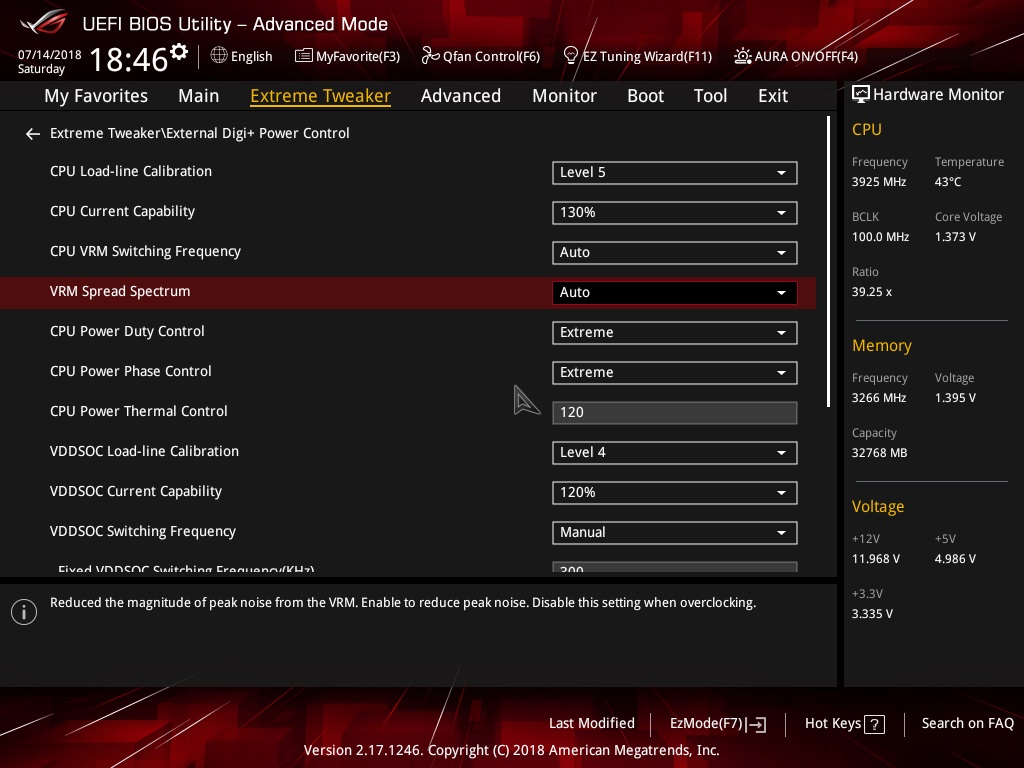The image size is (1024, 768).
Task: Select CPU Load-line Calibration label
Action: (131, 172)
